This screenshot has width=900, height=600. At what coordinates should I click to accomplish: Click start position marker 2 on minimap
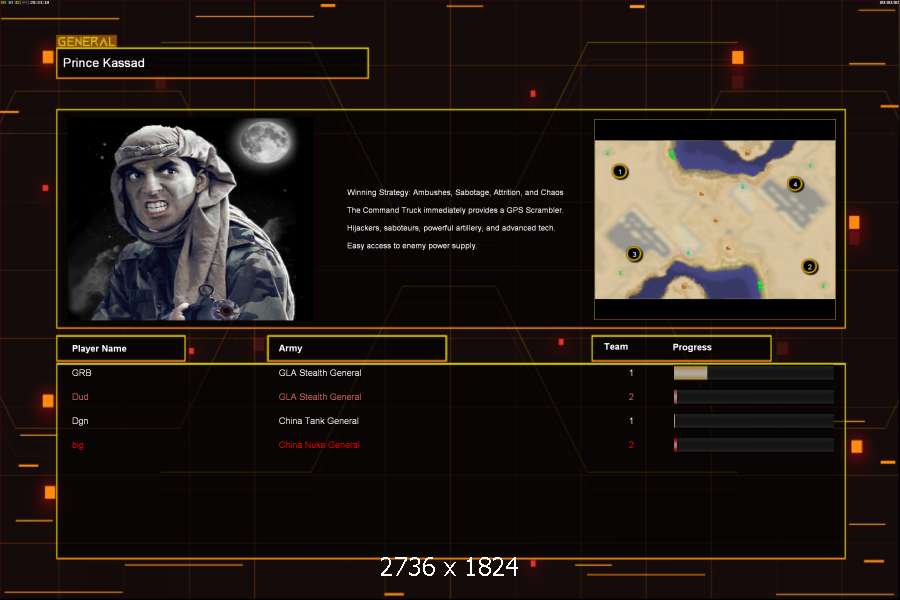pyautogui.click(x=810, y=266)
